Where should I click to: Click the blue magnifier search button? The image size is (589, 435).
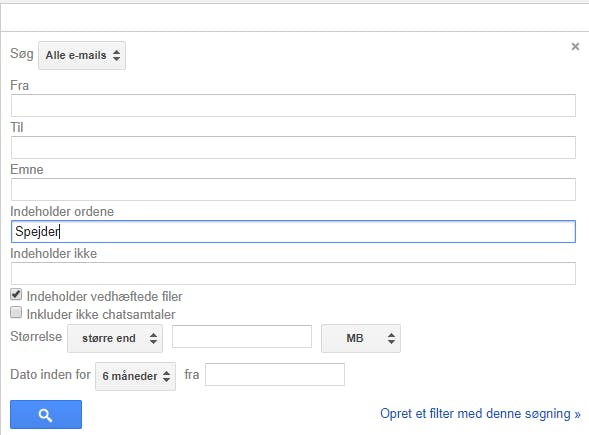click(46, 414)
